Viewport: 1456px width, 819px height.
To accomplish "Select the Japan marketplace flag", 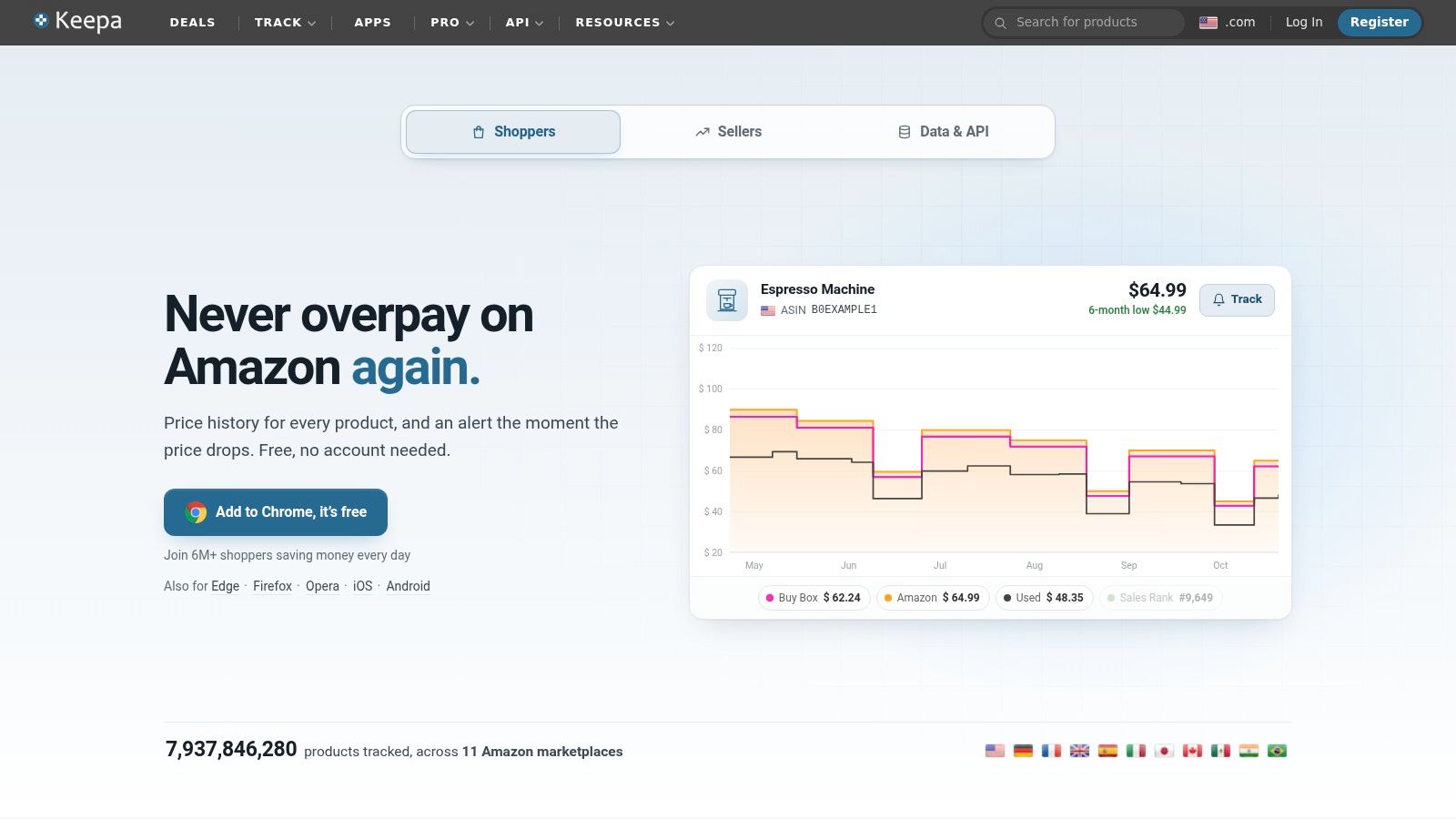I will pos(1164,751).
